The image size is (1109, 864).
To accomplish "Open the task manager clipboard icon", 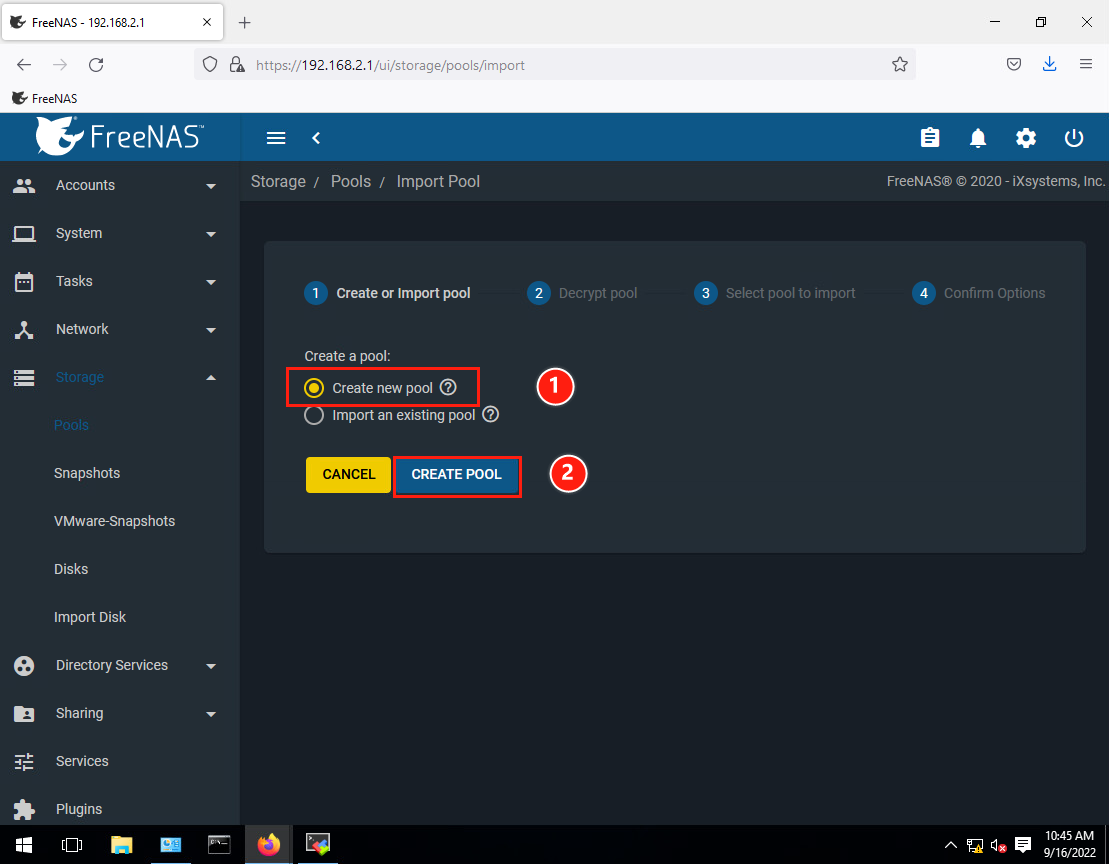I will click(930, 137).
